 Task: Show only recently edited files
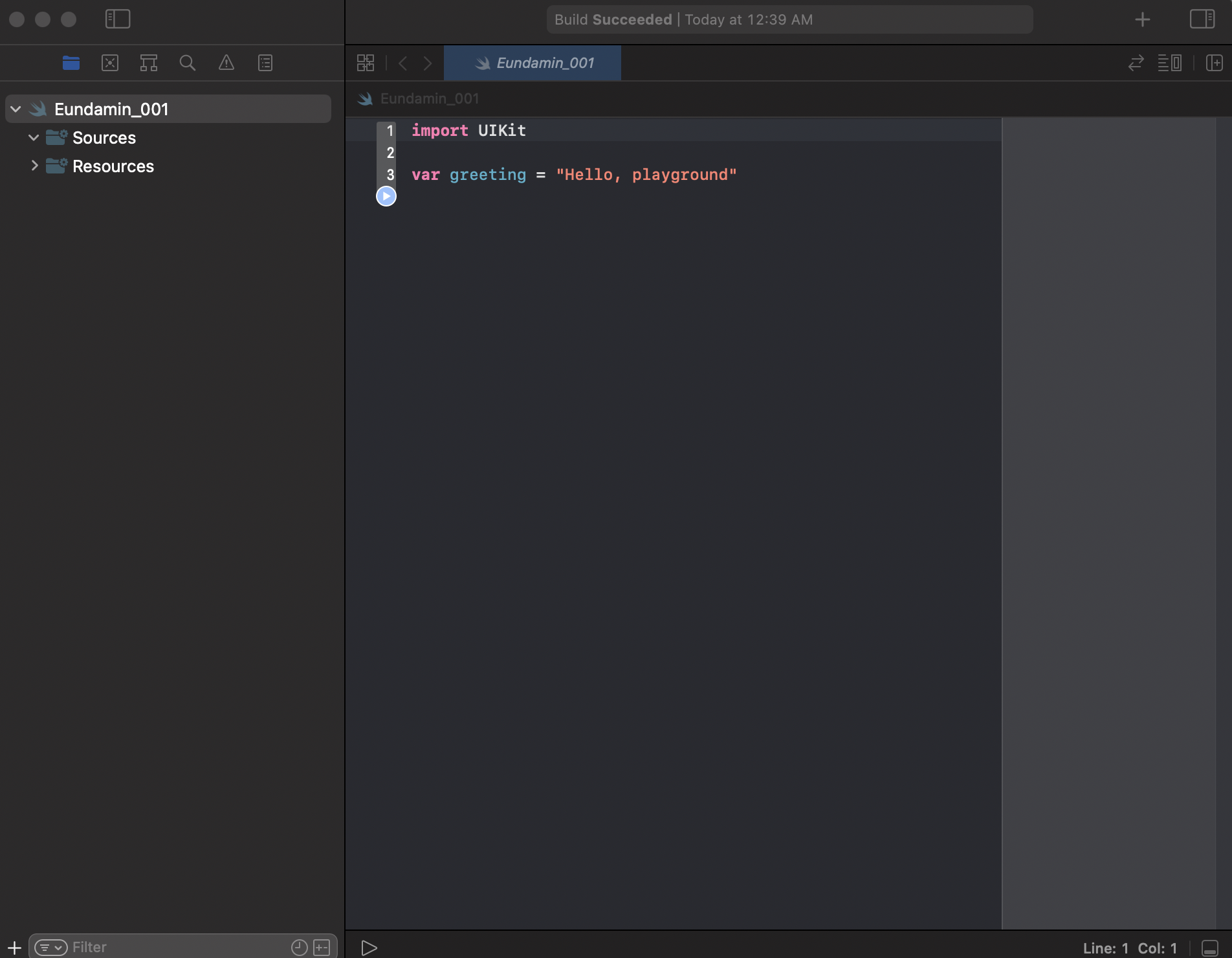click(x=299, y=948)
